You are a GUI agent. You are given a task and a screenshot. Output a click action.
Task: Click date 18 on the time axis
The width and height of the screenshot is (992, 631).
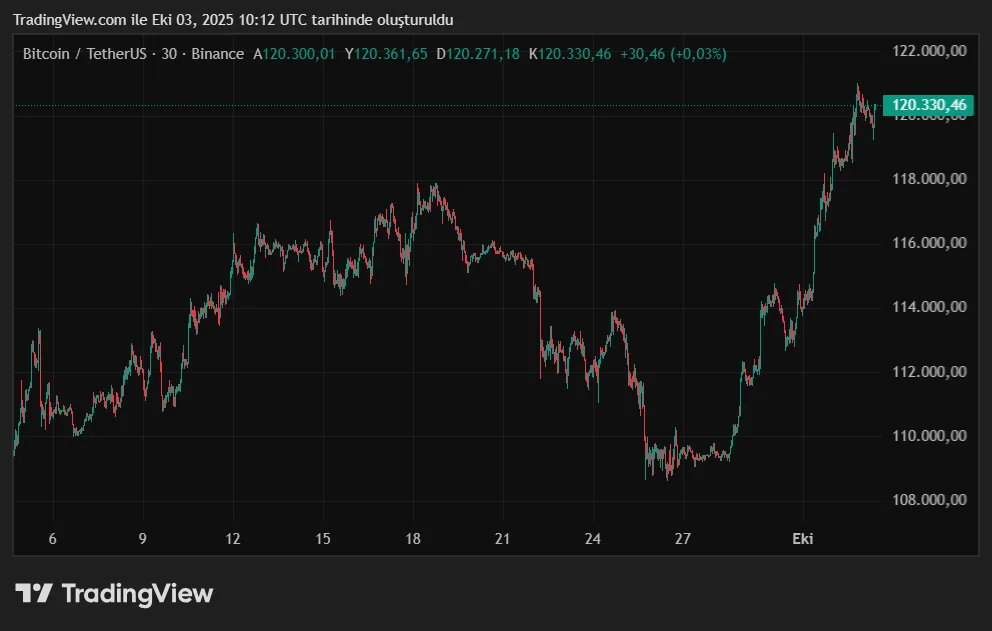pyautogui.click(x=412, y=539)
